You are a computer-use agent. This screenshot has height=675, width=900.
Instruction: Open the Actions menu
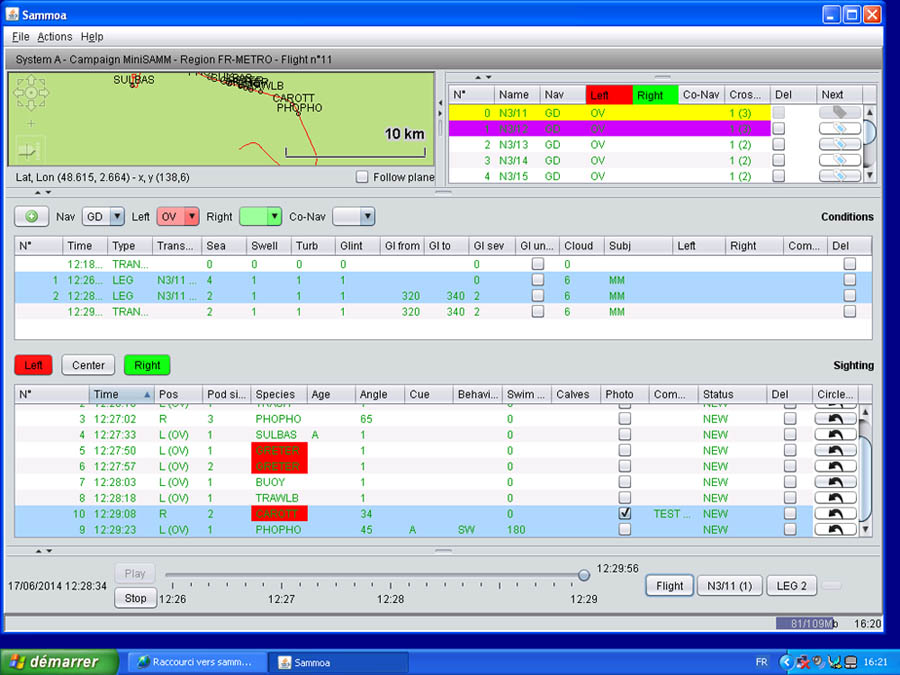click(x=55, y=37)
